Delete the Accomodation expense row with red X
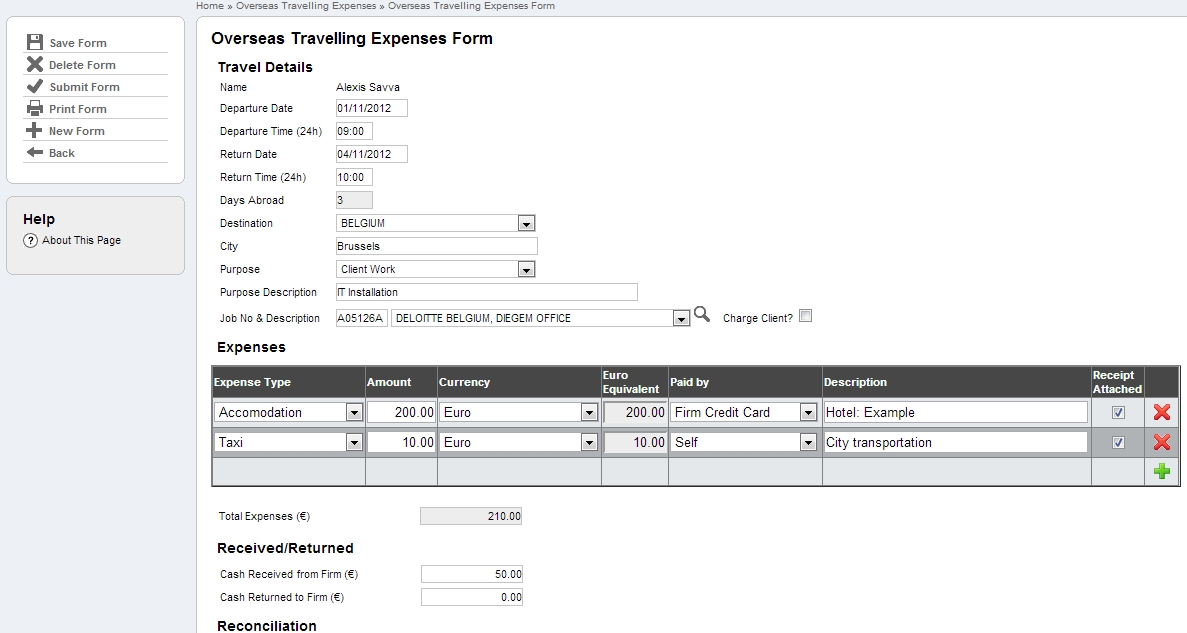Viewport: 1187px width, 633px height. 1162,412
